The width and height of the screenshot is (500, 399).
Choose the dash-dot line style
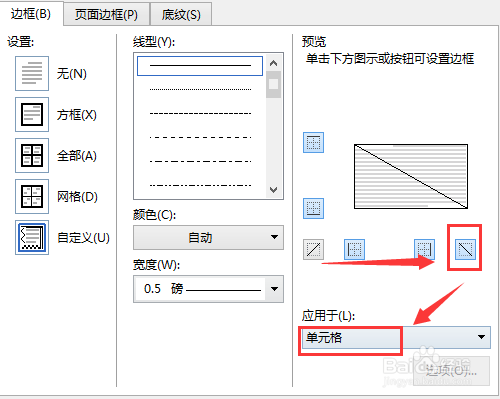(x=200, y=161)
